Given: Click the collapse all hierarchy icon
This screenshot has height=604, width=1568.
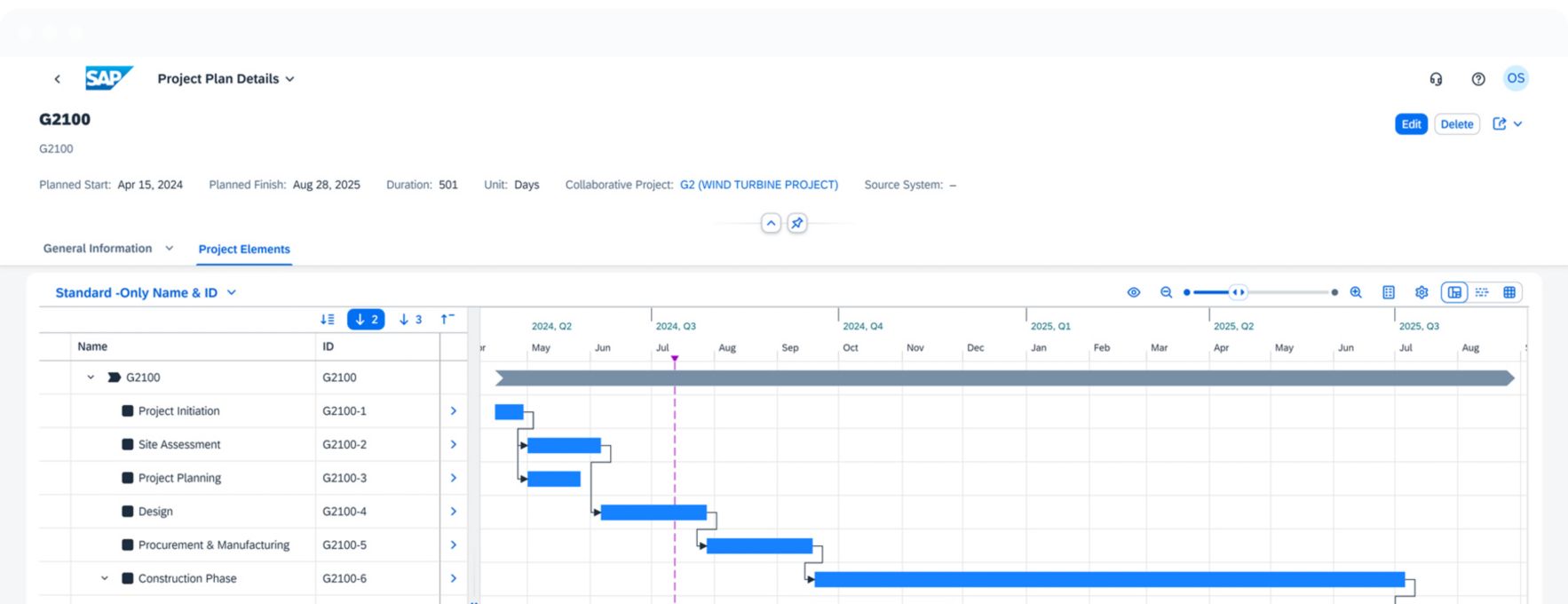Looking at the screenshot, I should tap(447, 319).
